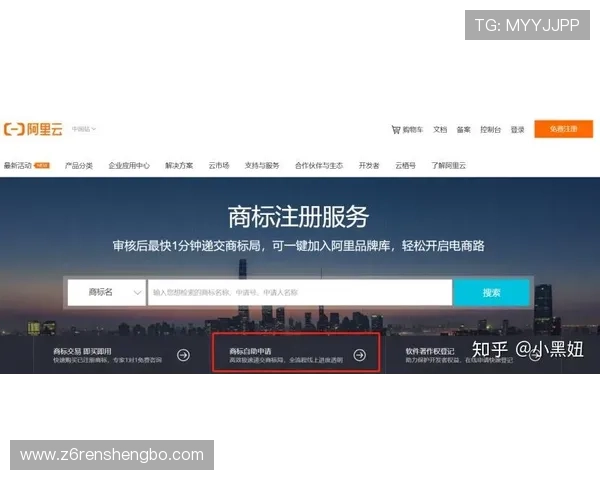
Task: Open 开发者 menu item
Action: 369,165
